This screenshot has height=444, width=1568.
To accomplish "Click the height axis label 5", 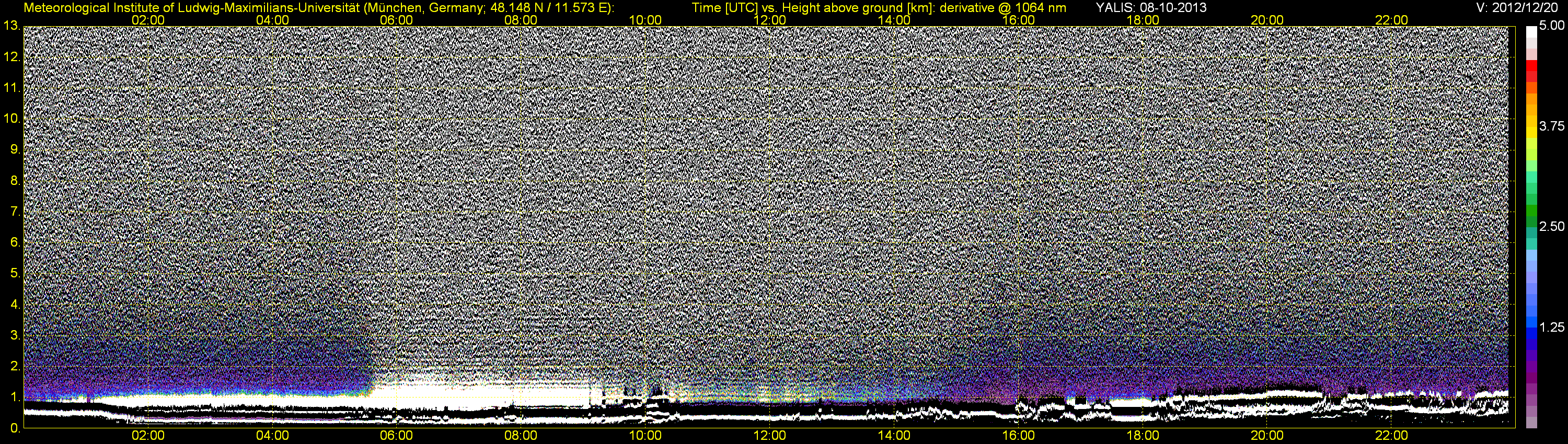I will pyautogui.click(x=15, y=274).
